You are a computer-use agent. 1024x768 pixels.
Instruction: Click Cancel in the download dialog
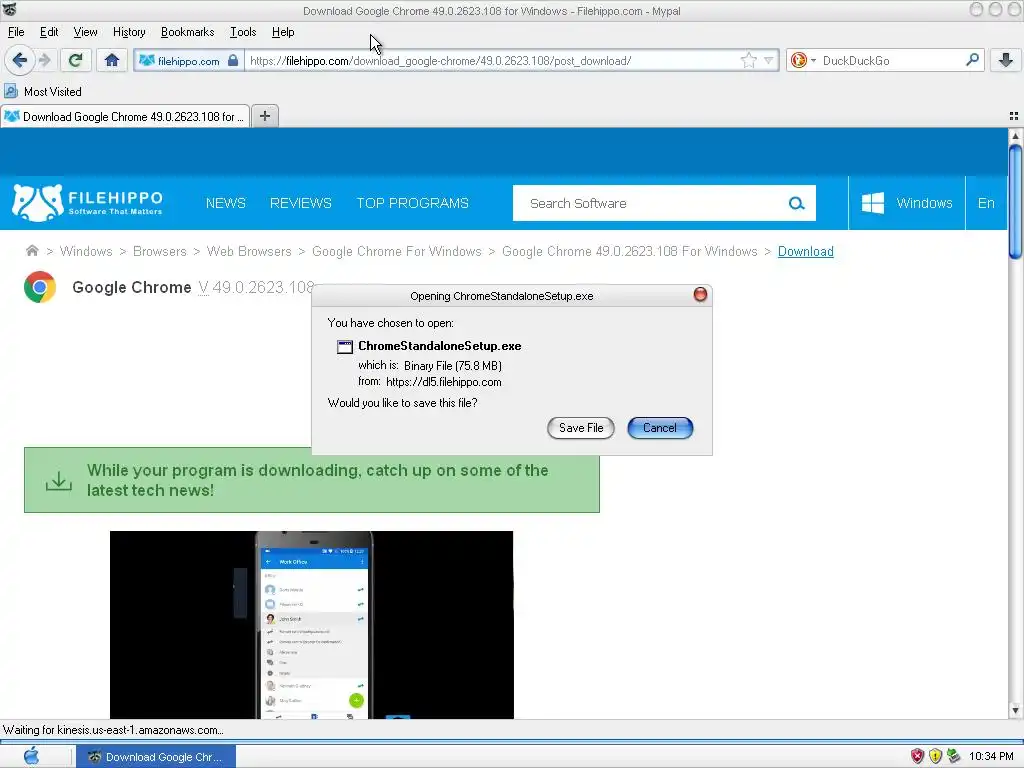click(x=660, y=428)
